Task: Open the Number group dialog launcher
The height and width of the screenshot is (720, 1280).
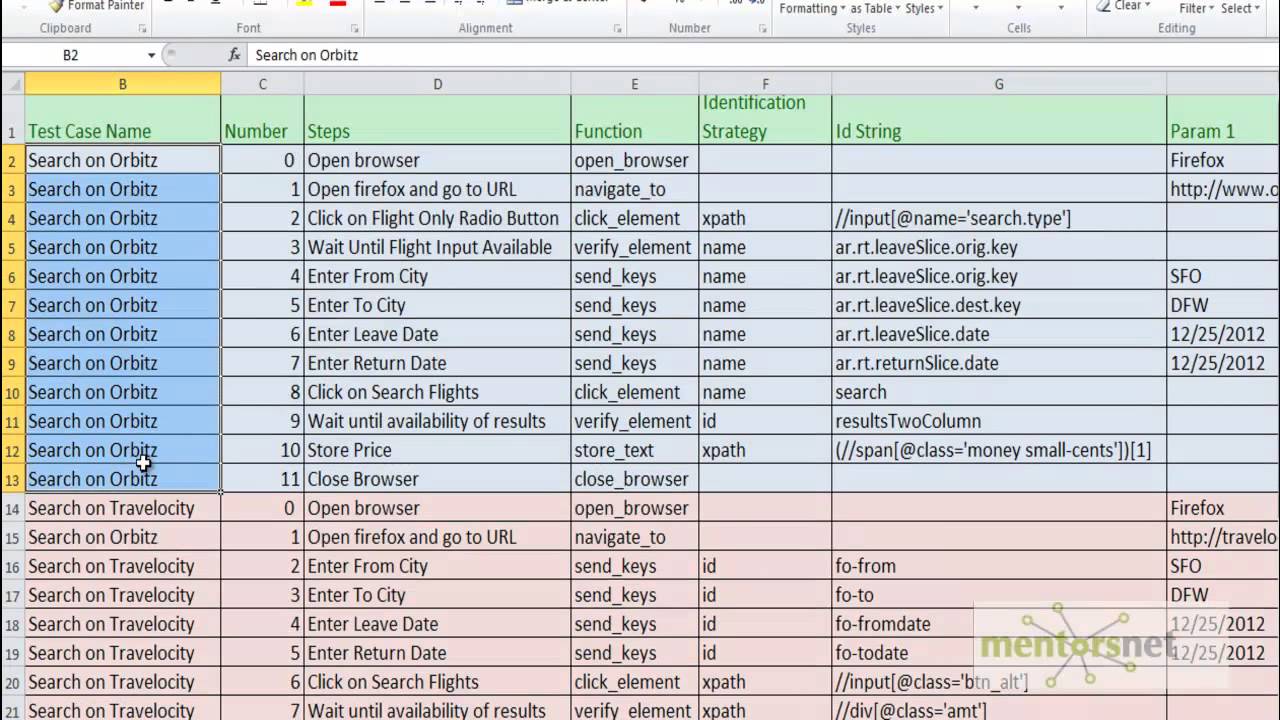Action: (x=762, y=29)
